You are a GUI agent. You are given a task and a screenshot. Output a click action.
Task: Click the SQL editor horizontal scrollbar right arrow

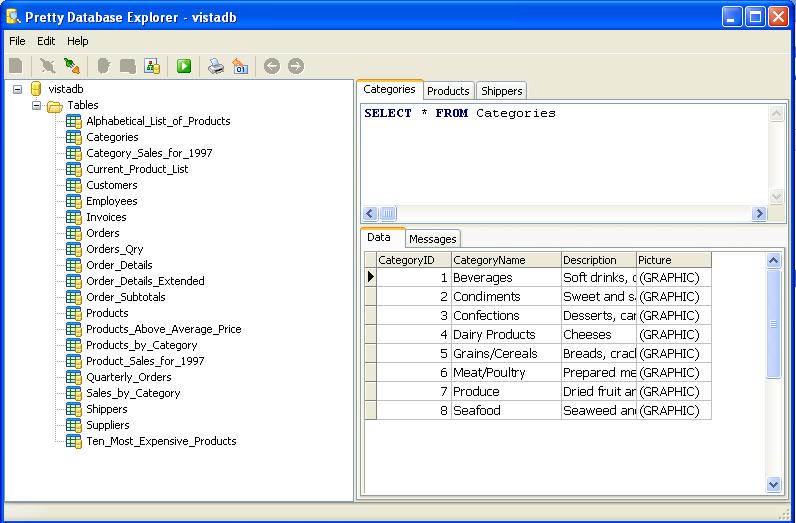(759, 213)
